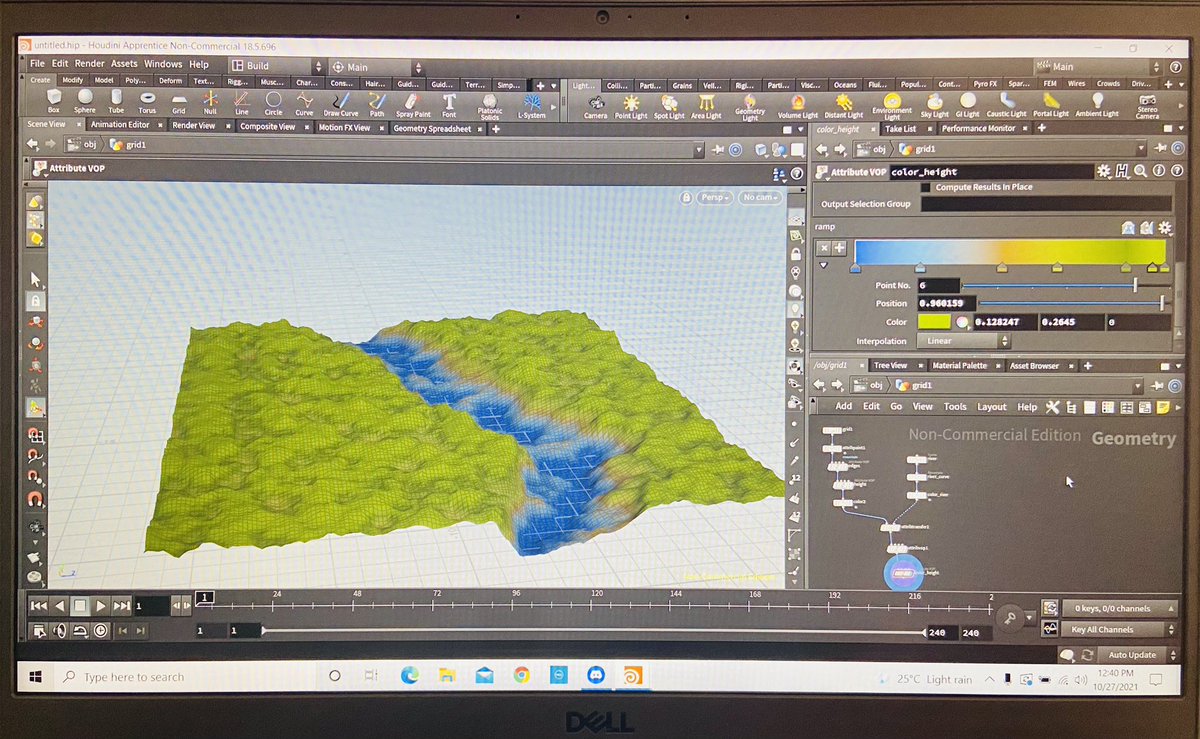Open the Windows menu
The width and height of the screenshot is (1200, 739).
click(163, 64)
